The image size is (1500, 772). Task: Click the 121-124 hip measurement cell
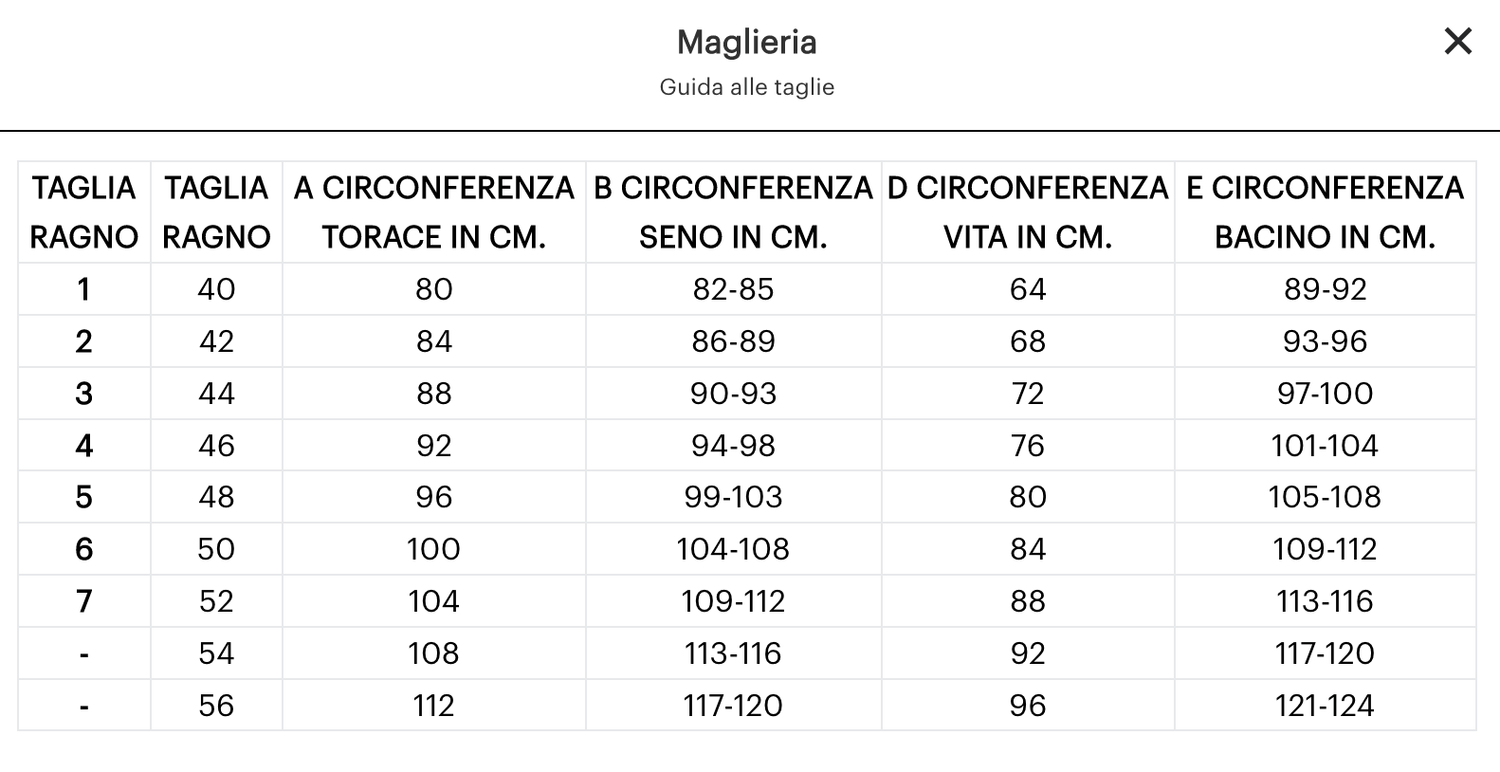coord(1325,705)
